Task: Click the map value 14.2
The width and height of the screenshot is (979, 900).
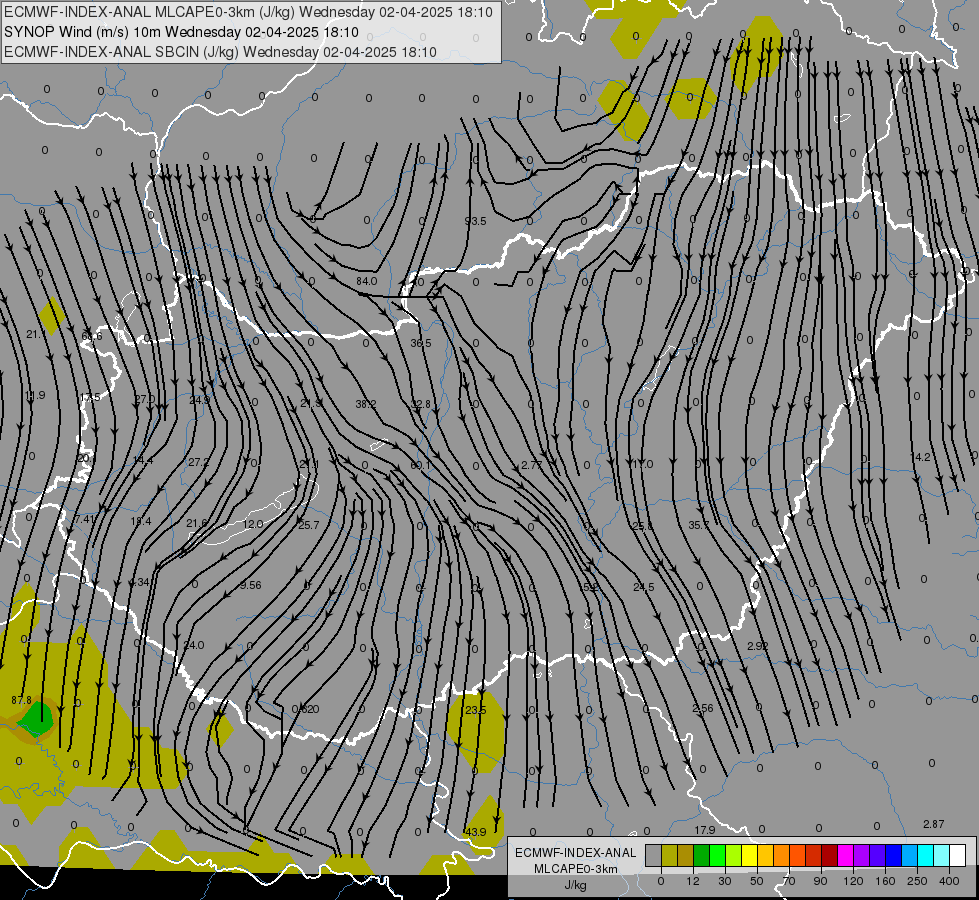Action: click(x=920, y=457)
